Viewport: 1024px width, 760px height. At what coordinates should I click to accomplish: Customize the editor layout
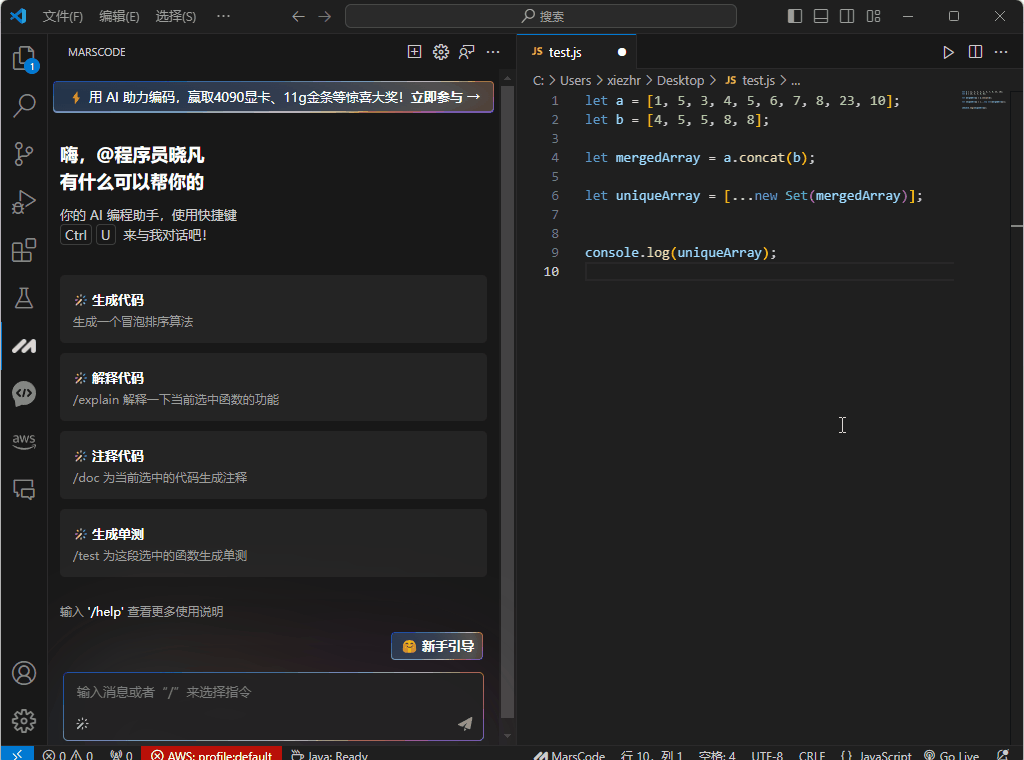click(x=874, y=16)
